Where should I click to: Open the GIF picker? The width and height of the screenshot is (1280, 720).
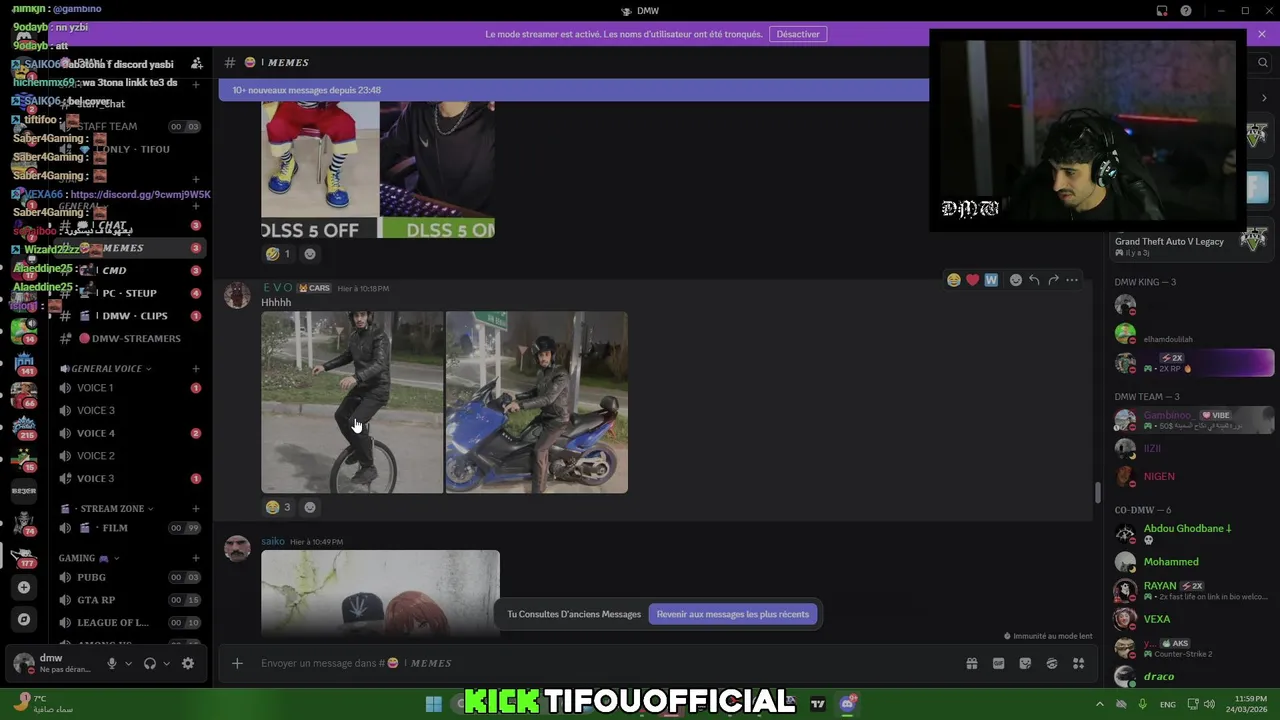click(x=998, y=663)
